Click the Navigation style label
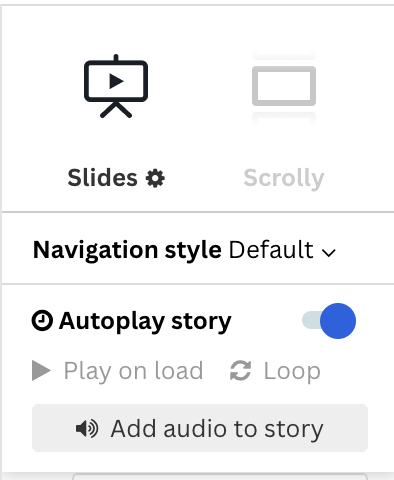The width and height of the screenshot is (394, 480). [x=127, y=250]
